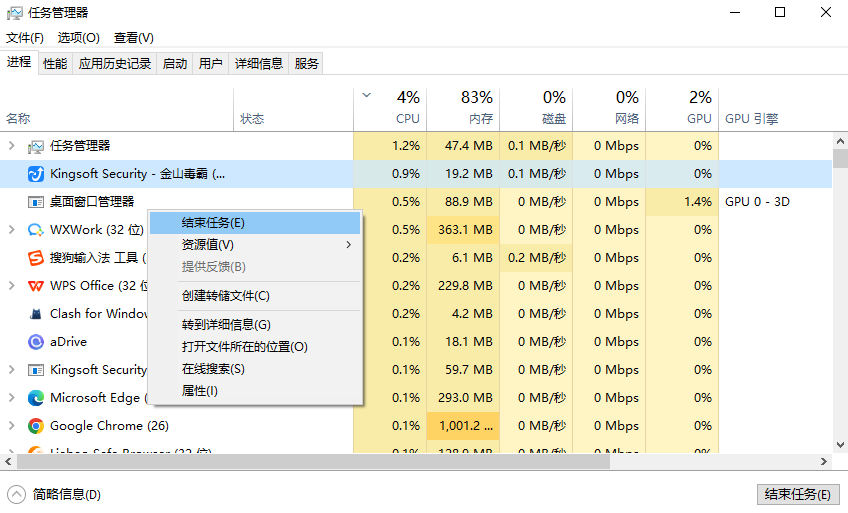848x513 pixels.
Task: Open the 文件(F) menu
Action: (x=25, y=38)
